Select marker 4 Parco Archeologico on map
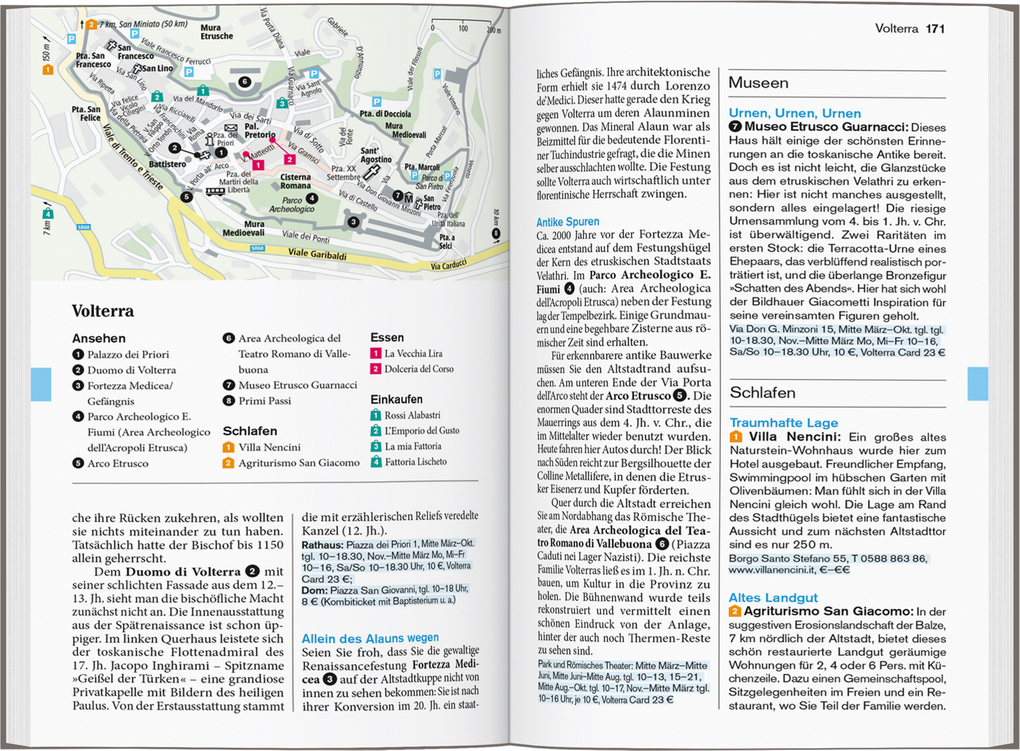Image resolution: width=1020 pixels, height=751 pixels. click(x=313, y=196)
